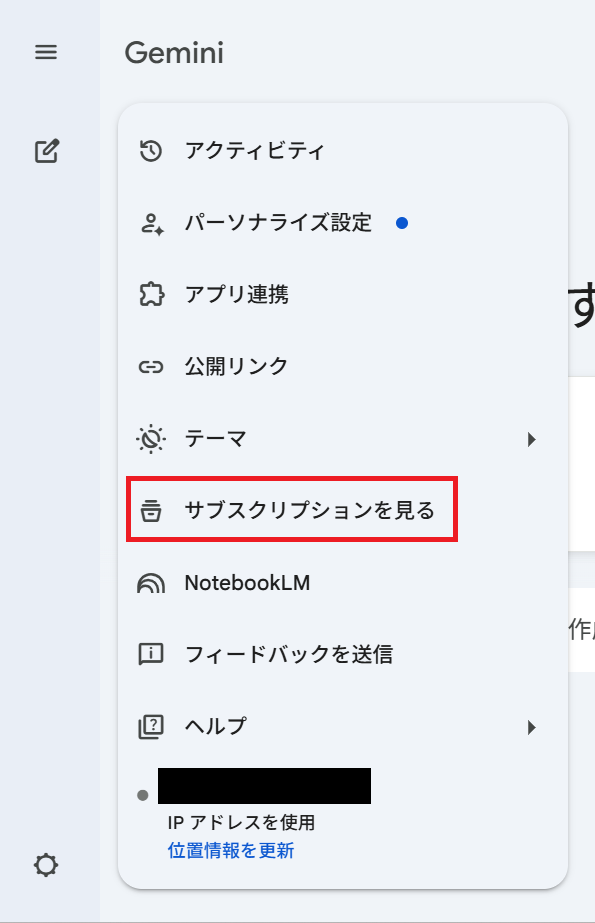Image resolution: width=595 pixels, height=923 pixels.
Task: Click the Gemini title at the top
Action: (x=173, y=54)
